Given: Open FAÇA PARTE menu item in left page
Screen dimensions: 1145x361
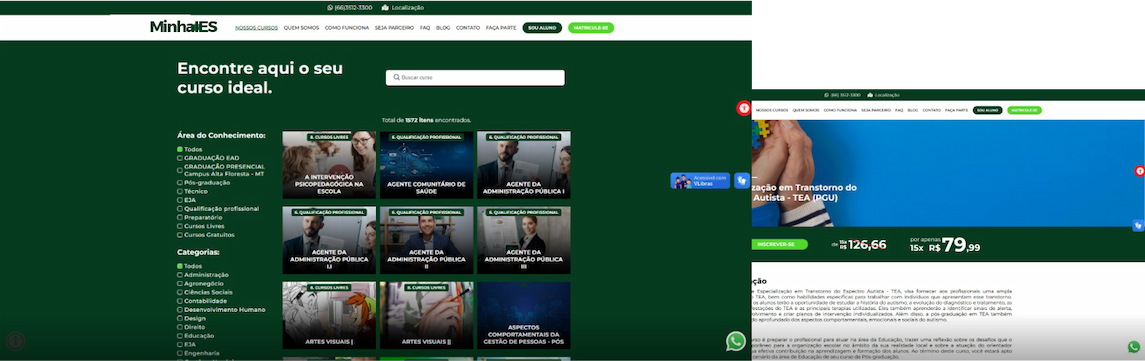Looking at the screenshot, I should [x=501, y=28].
